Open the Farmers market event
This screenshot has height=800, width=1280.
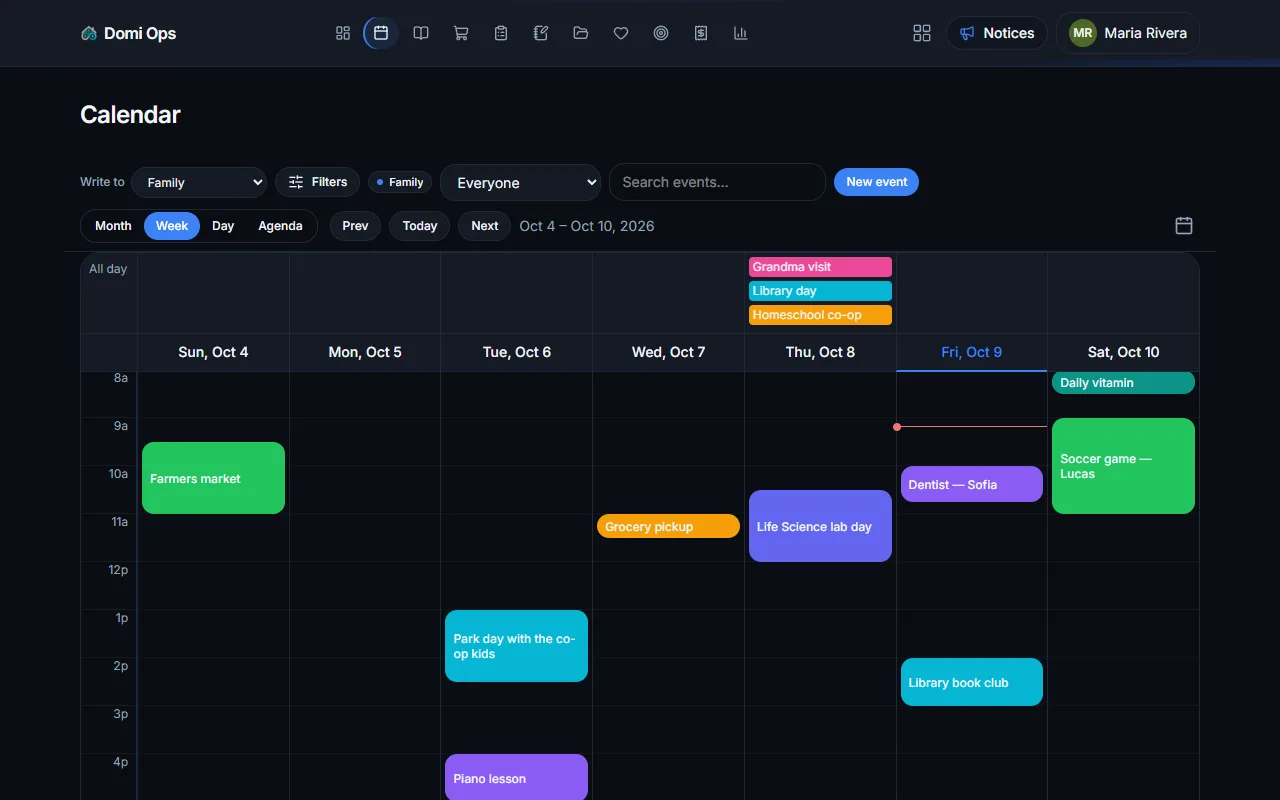pos(213,478)
